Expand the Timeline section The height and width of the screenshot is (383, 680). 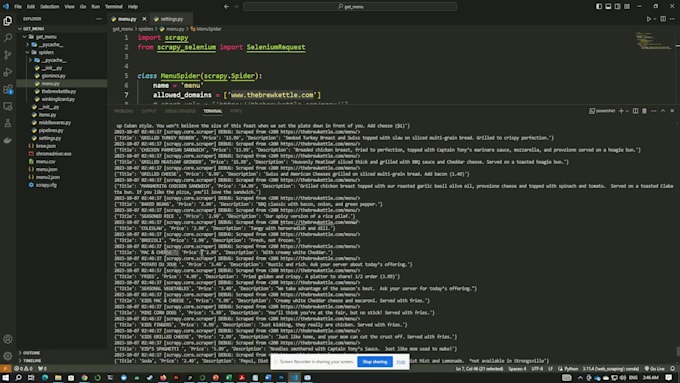click(x=32, y=360)
